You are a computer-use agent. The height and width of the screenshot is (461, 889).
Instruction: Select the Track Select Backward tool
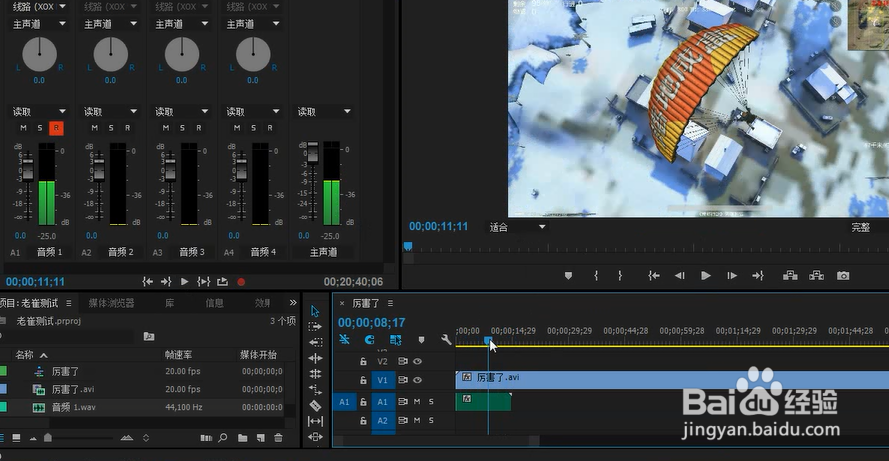pos(315,342)
